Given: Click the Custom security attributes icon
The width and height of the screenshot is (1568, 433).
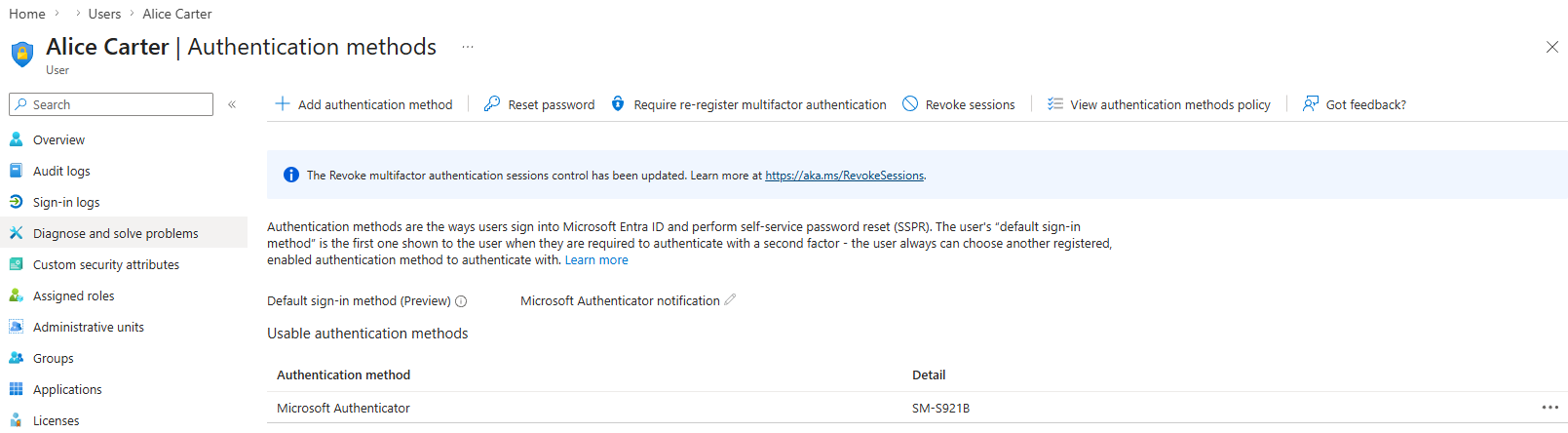Looking at the screenshot, I should 16,264.
